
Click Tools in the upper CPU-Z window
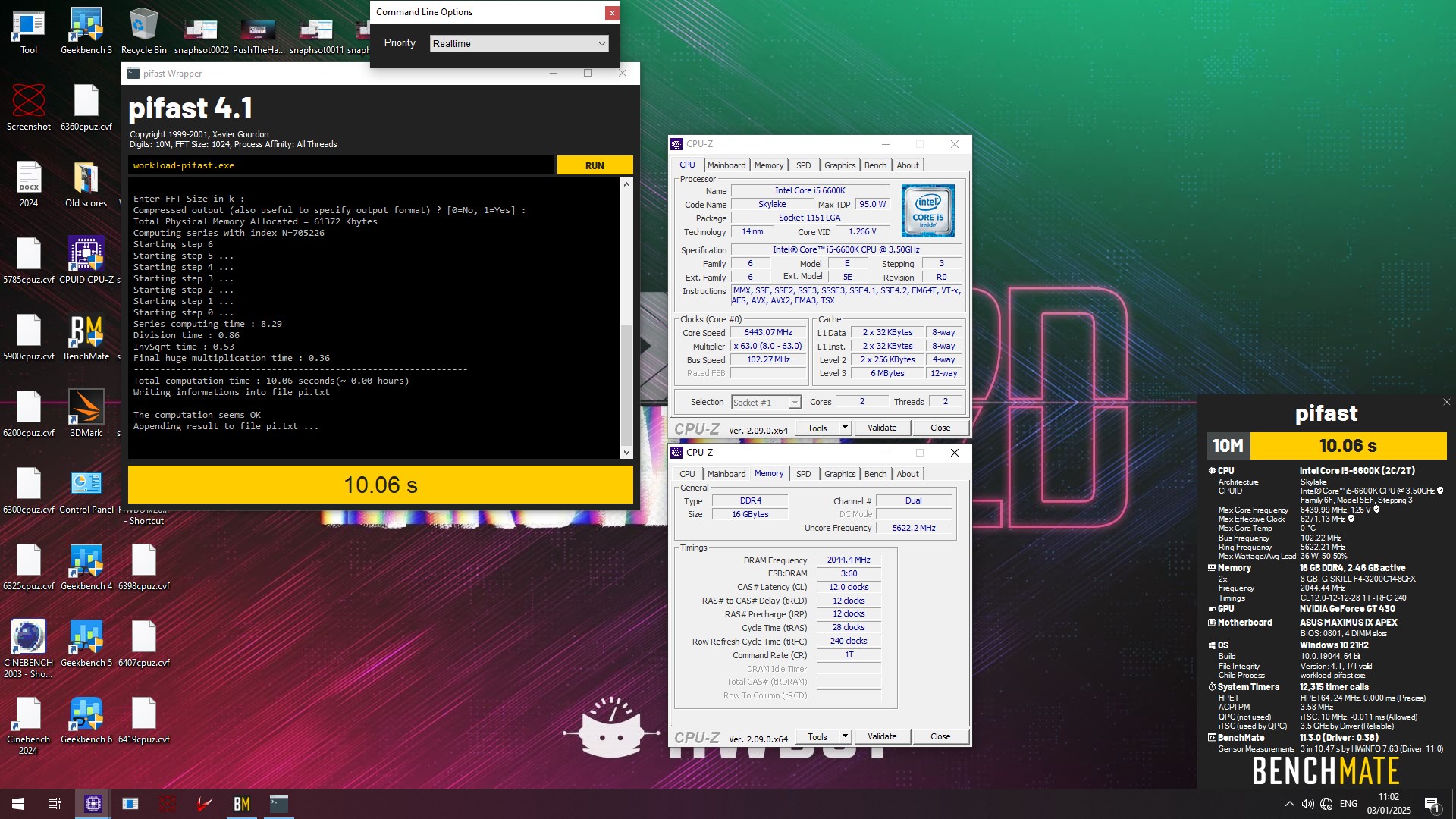pos(817,428)
